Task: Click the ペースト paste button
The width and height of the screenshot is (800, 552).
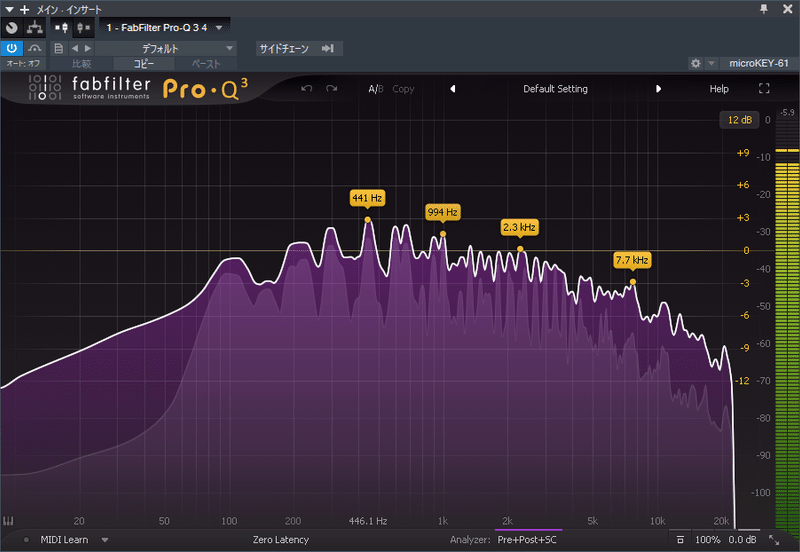Action: pos(206,64)
